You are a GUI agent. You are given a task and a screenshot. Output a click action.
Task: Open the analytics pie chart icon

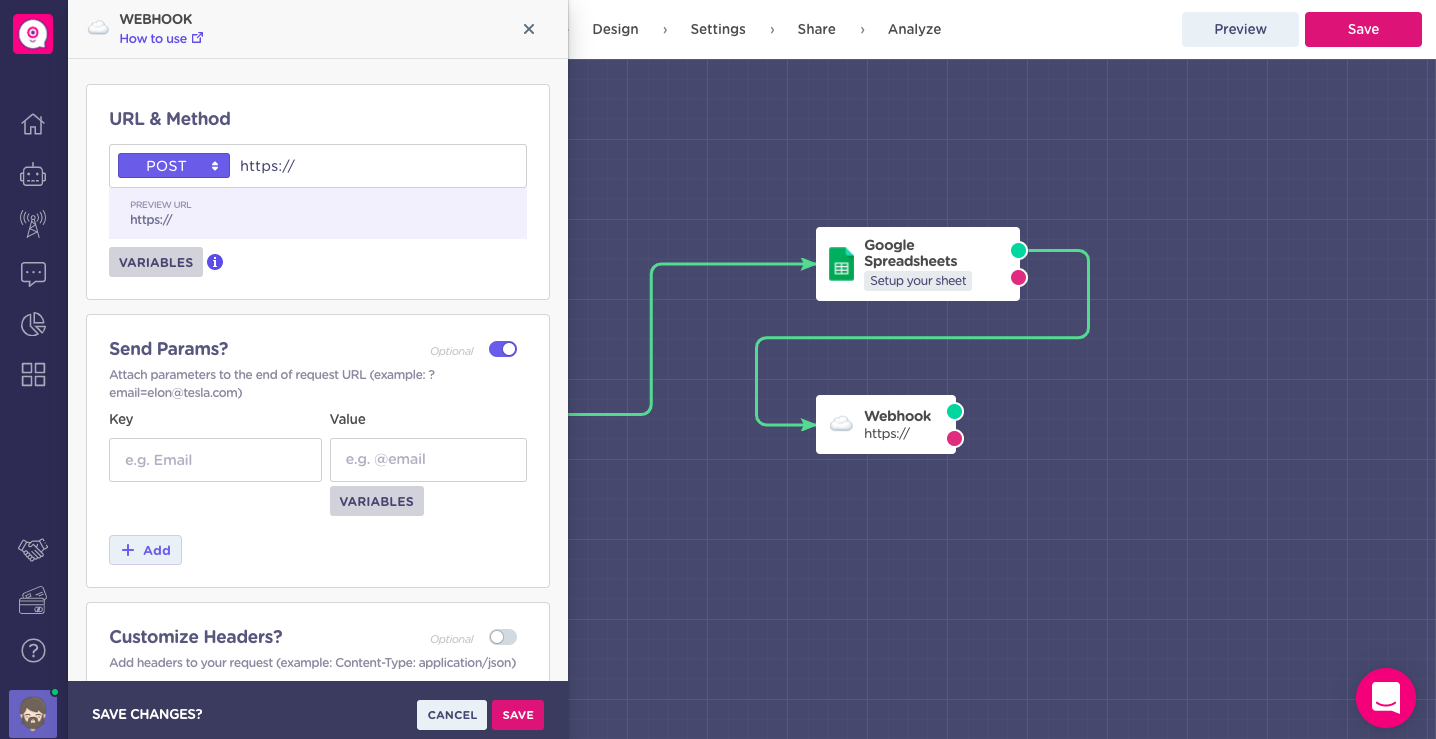pos(33,324)
